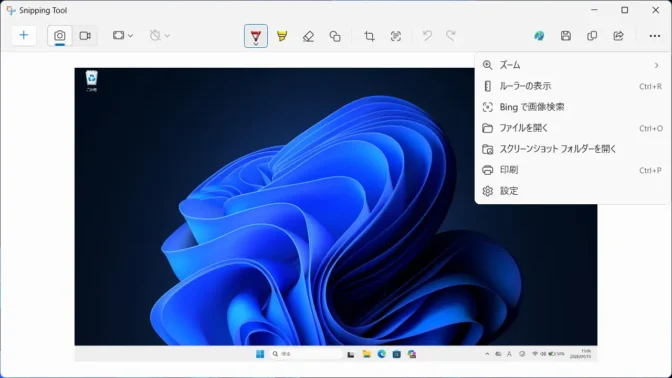Viewport: 672px width, 378px height.
Task: Select the ballpoint pen tool
Action: click(x=256, y=36)
